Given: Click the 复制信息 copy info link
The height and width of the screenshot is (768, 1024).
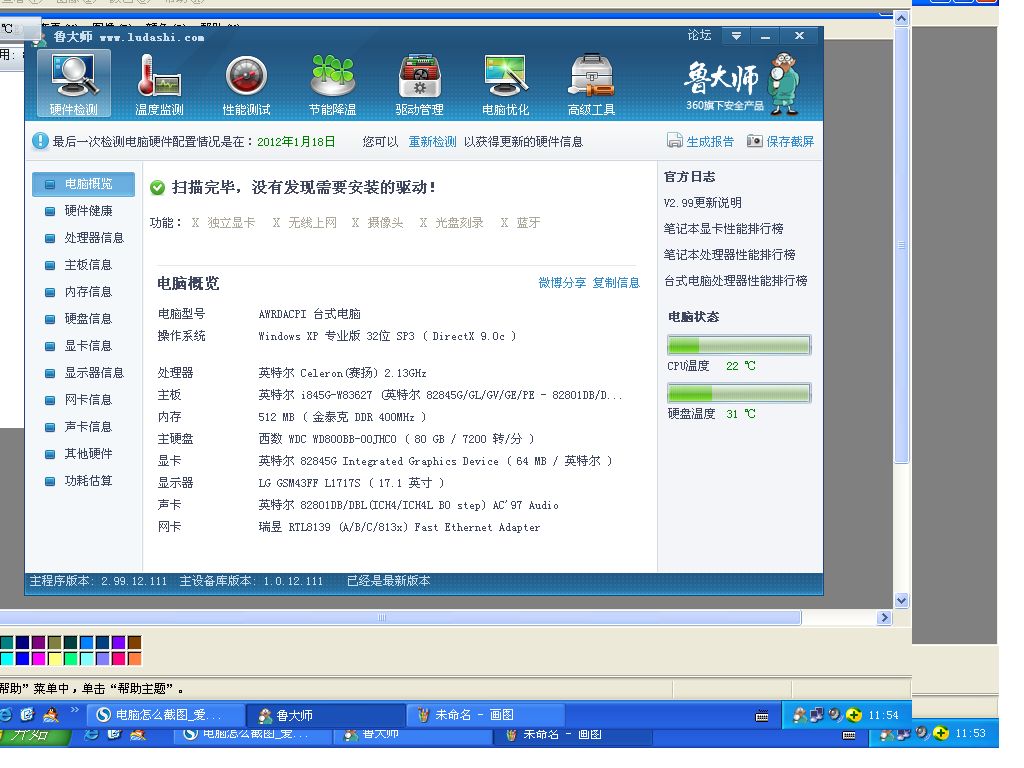Looking at the screenshot, I should point(616,283).
